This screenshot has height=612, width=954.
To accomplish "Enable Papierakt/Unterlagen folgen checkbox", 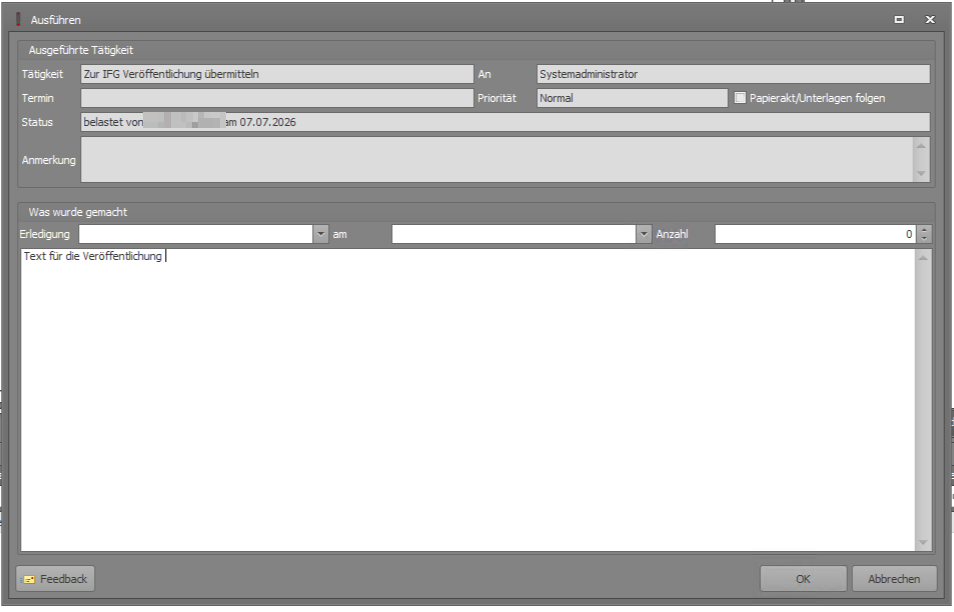I will coord(740,97).
